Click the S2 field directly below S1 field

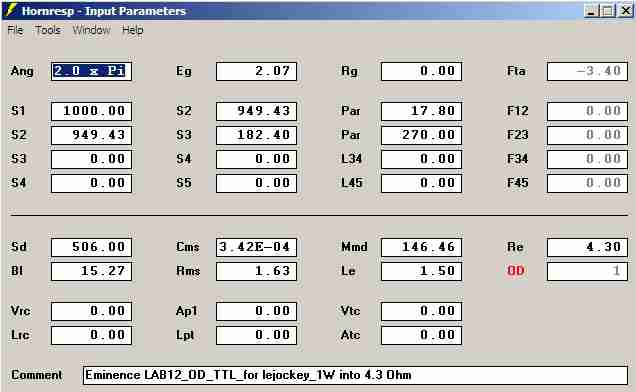coord(91,135)
